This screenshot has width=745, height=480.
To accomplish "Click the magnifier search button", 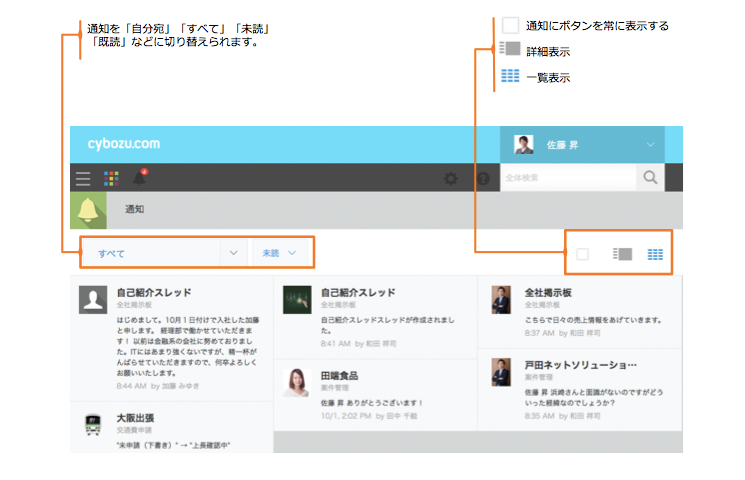I will (651, 177).
